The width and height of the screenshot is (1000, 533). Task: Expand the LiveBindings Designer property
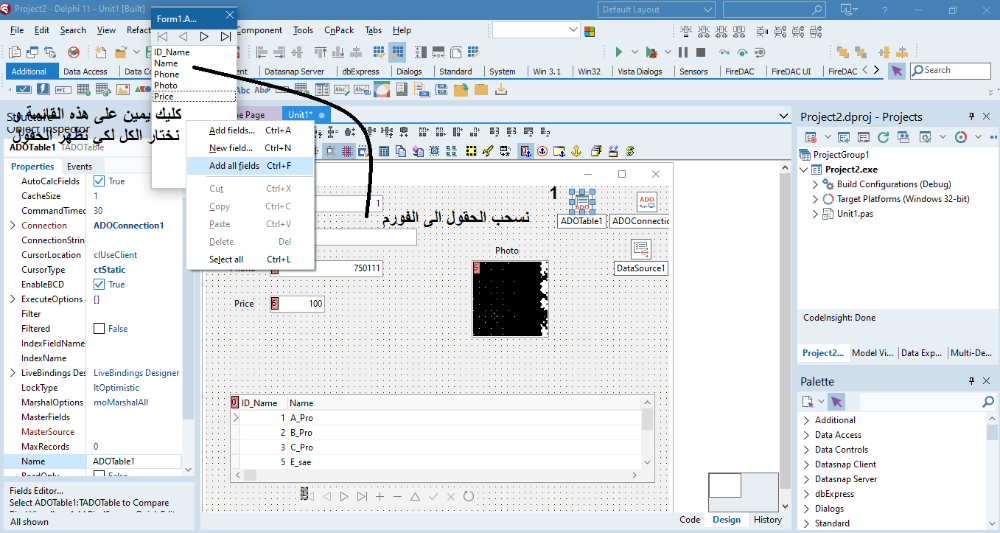click(13, 372)
